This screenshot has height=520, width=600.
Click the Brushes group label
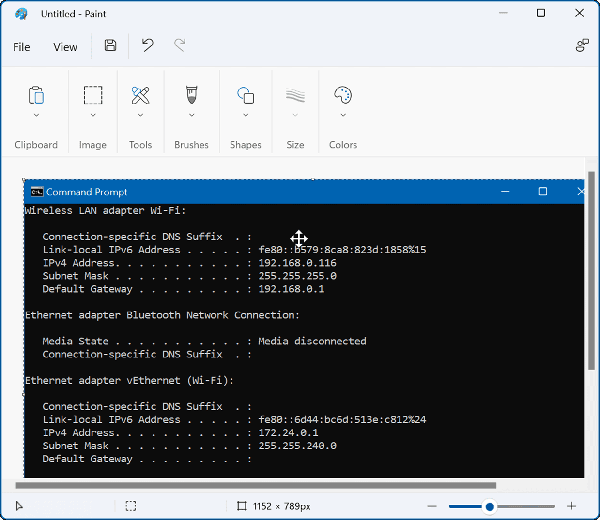[x=191, y=145]
